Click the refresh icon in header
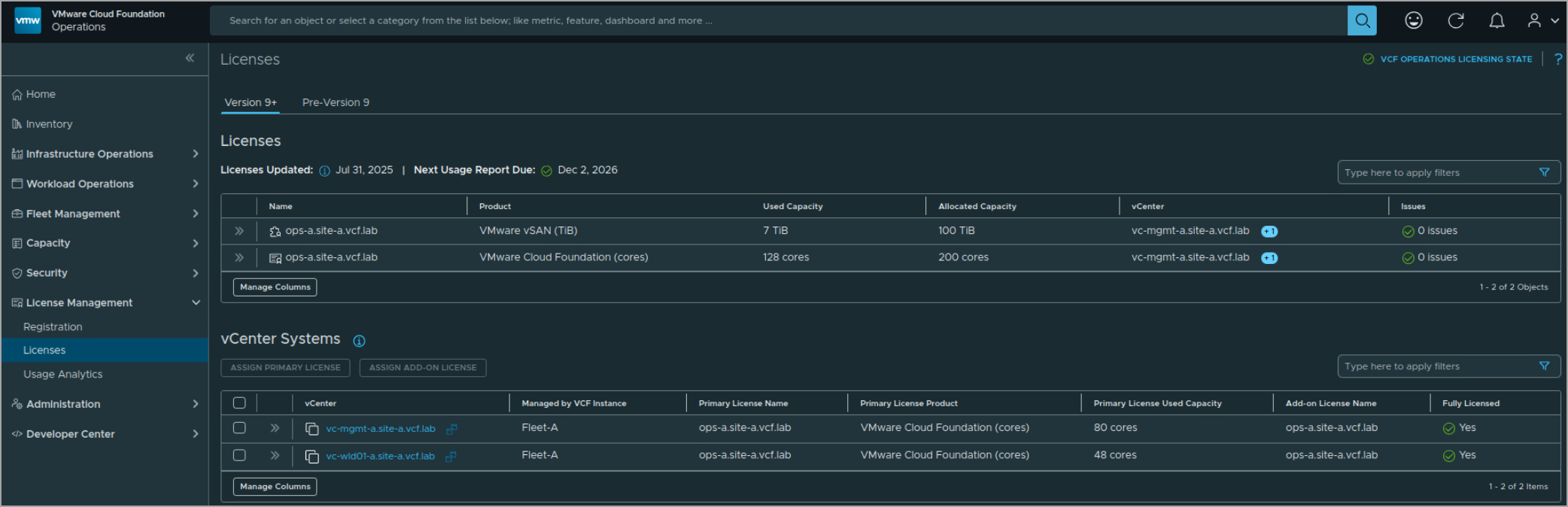The height and width of the screenshot is (507, 1568). click(1456, 20)
